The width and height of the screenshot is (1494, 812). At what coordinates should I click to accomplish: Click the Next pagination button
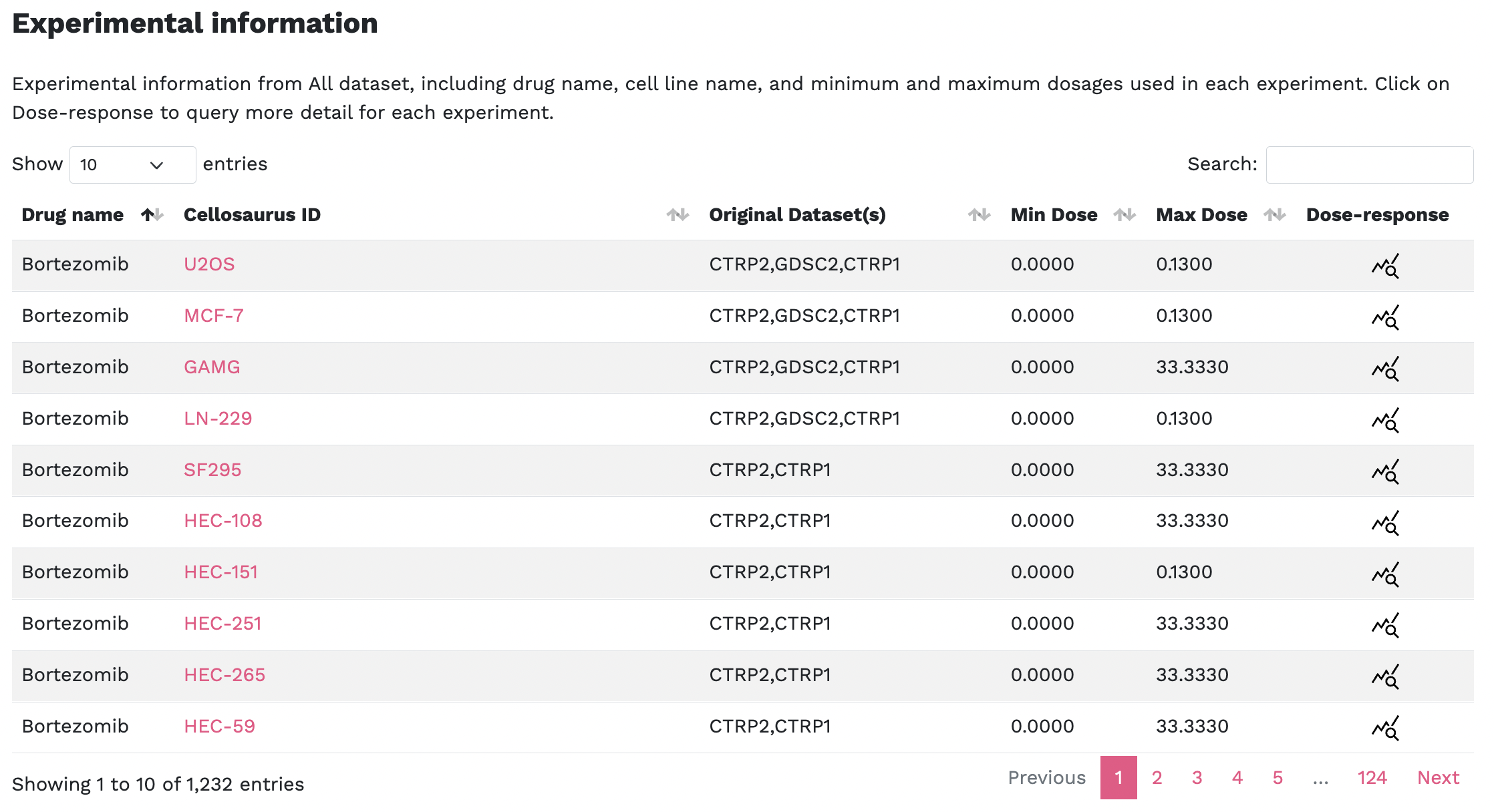(x=1438, y=778)
